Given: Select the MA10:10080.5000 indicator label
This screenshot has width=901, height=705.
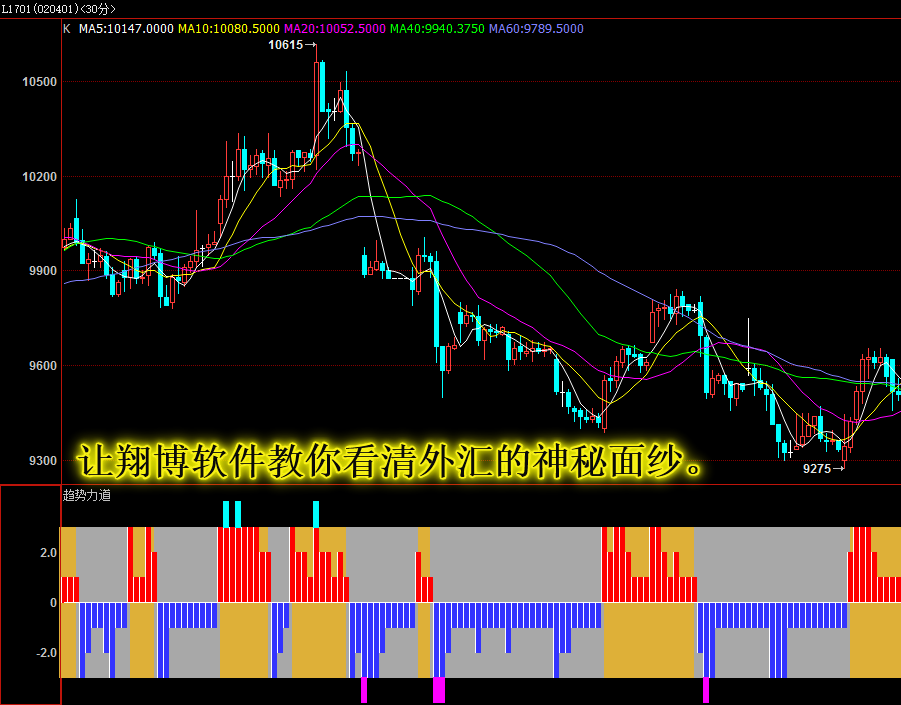Looking at the screenshot, I should [x=229, y=29].
